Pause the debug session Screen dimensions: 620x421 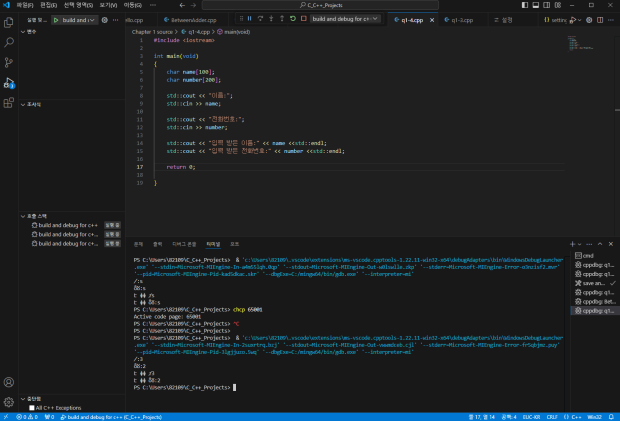pyautogui.click(x=250, y=19)
